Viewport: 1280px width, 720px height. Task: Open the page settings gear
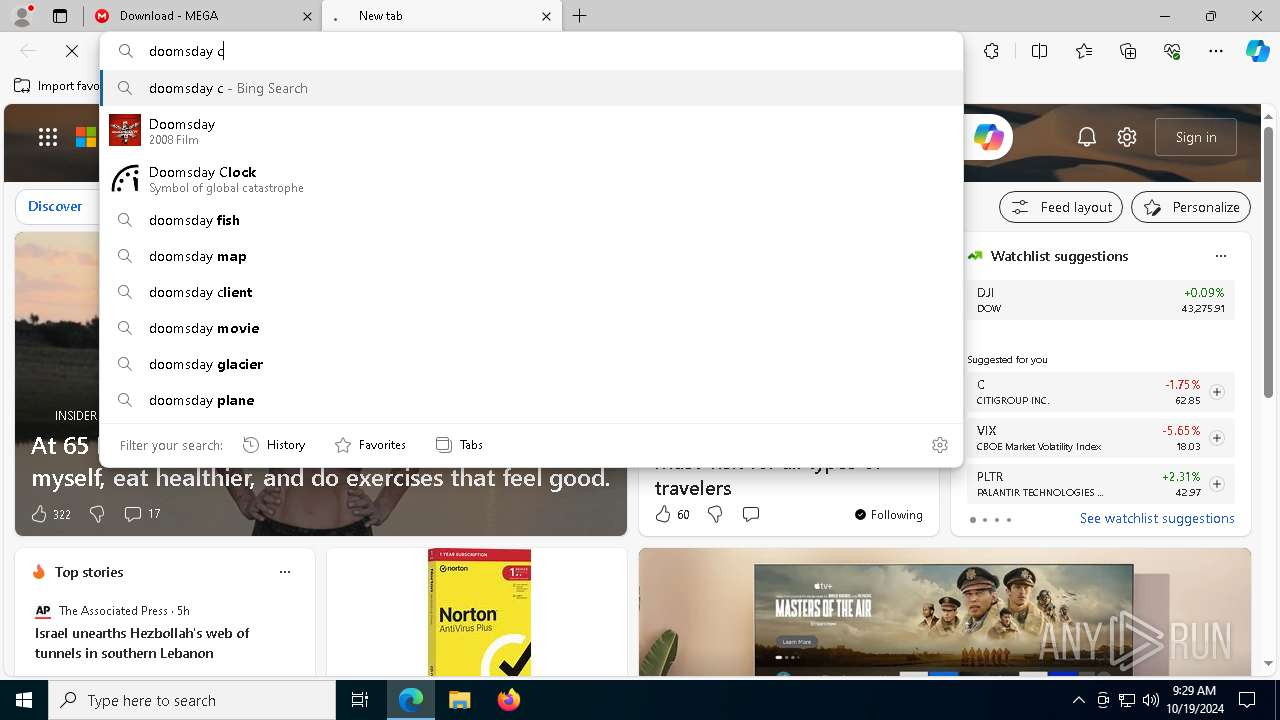coord(1127,137)
